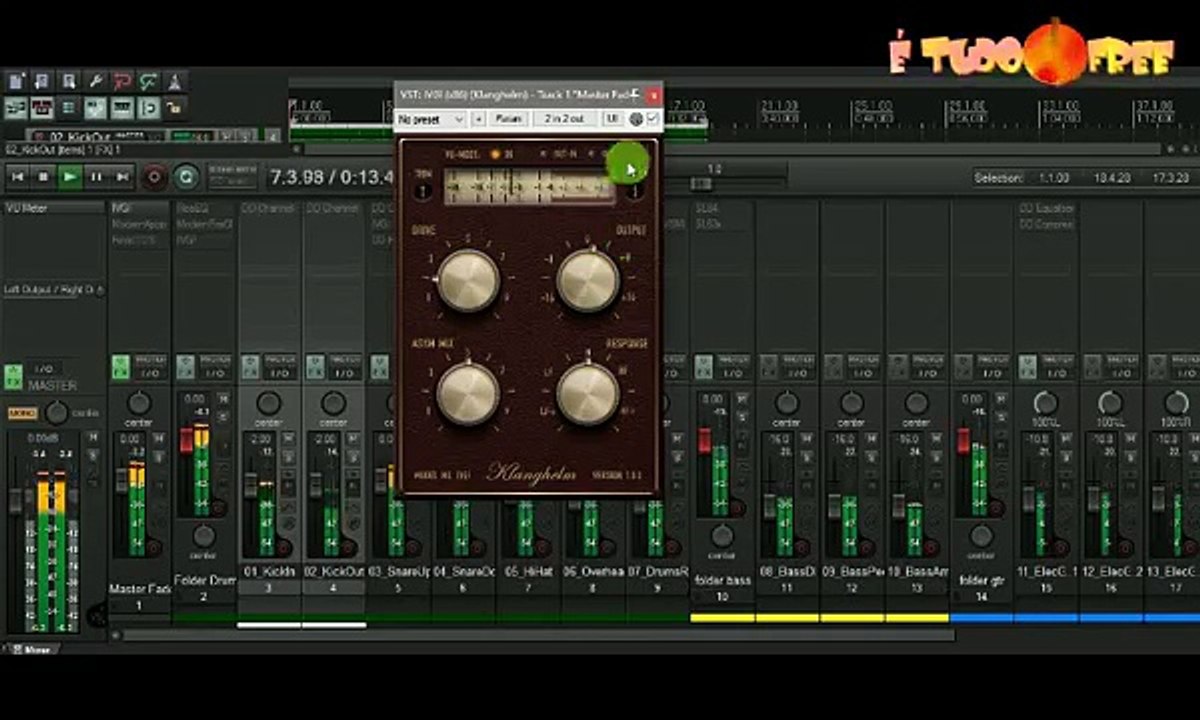Click the Param button in the VST window
1200x720 pixels.
(x=509, y=119)
